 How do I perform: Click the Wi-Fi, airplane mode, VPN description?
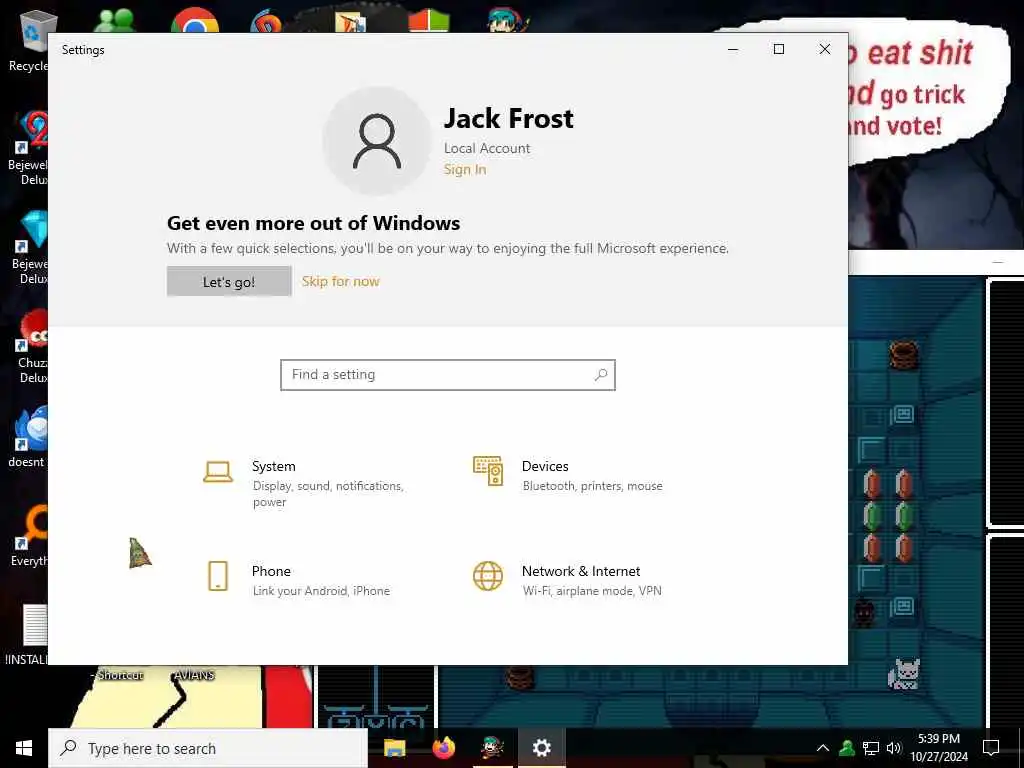(592, 591)
